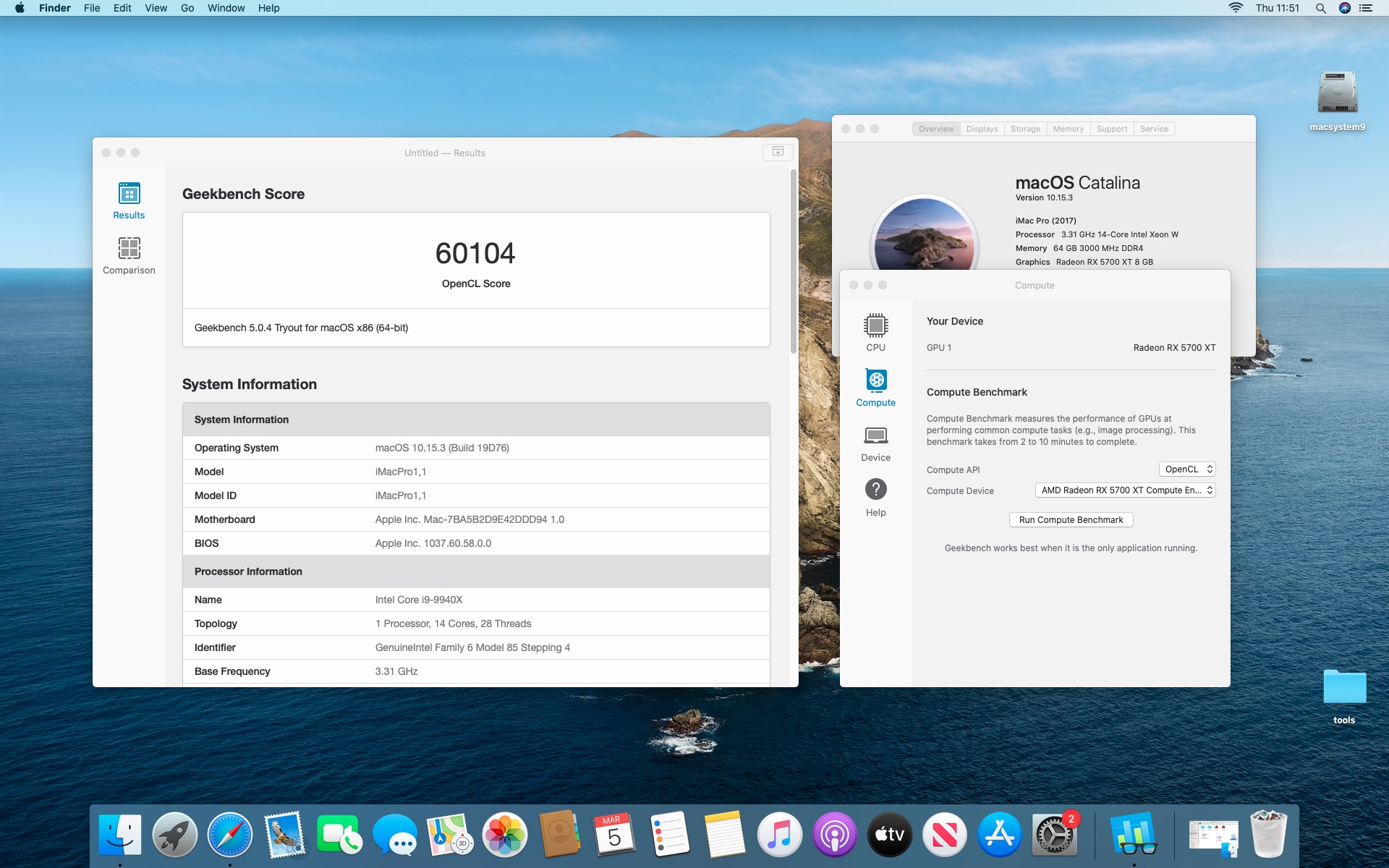
Task: Click the upload results toolbar icon
Action: [x=778, y=152]
